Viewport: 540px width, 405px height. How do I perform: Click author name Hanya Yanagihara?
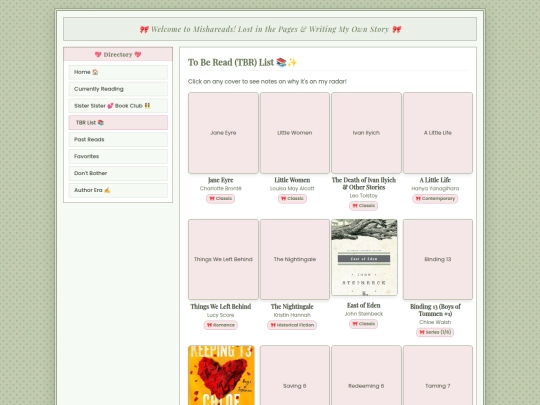tap(435, 189)
